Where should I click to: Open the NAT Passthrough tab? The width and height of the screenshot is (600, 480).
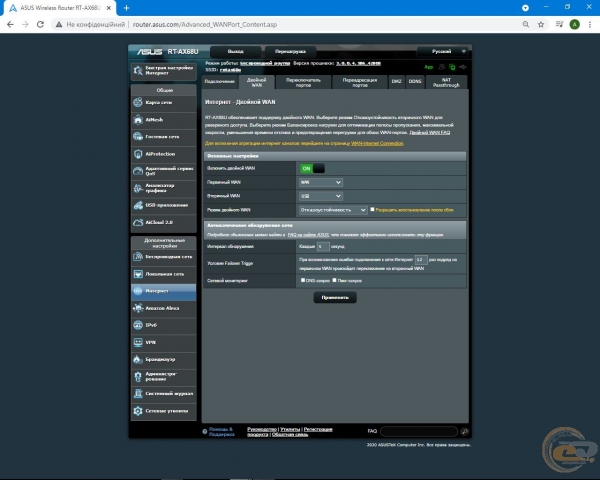(446, 82)
